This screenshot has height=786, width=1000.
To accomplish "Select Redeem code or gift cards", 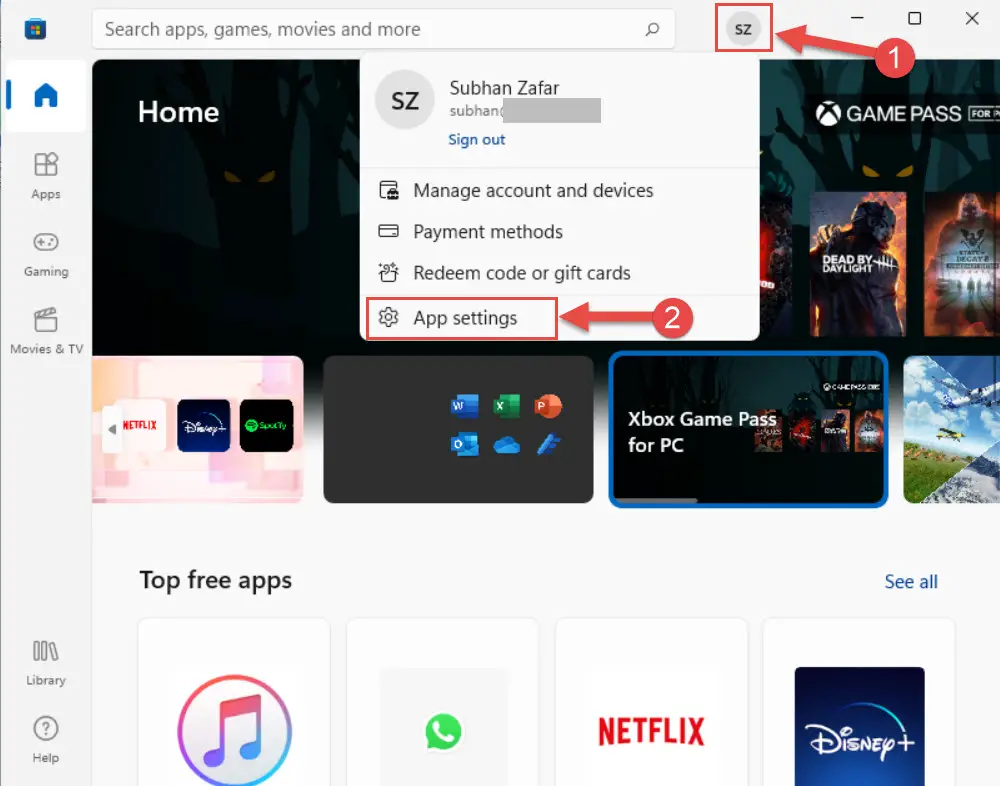I will (559, 273).
